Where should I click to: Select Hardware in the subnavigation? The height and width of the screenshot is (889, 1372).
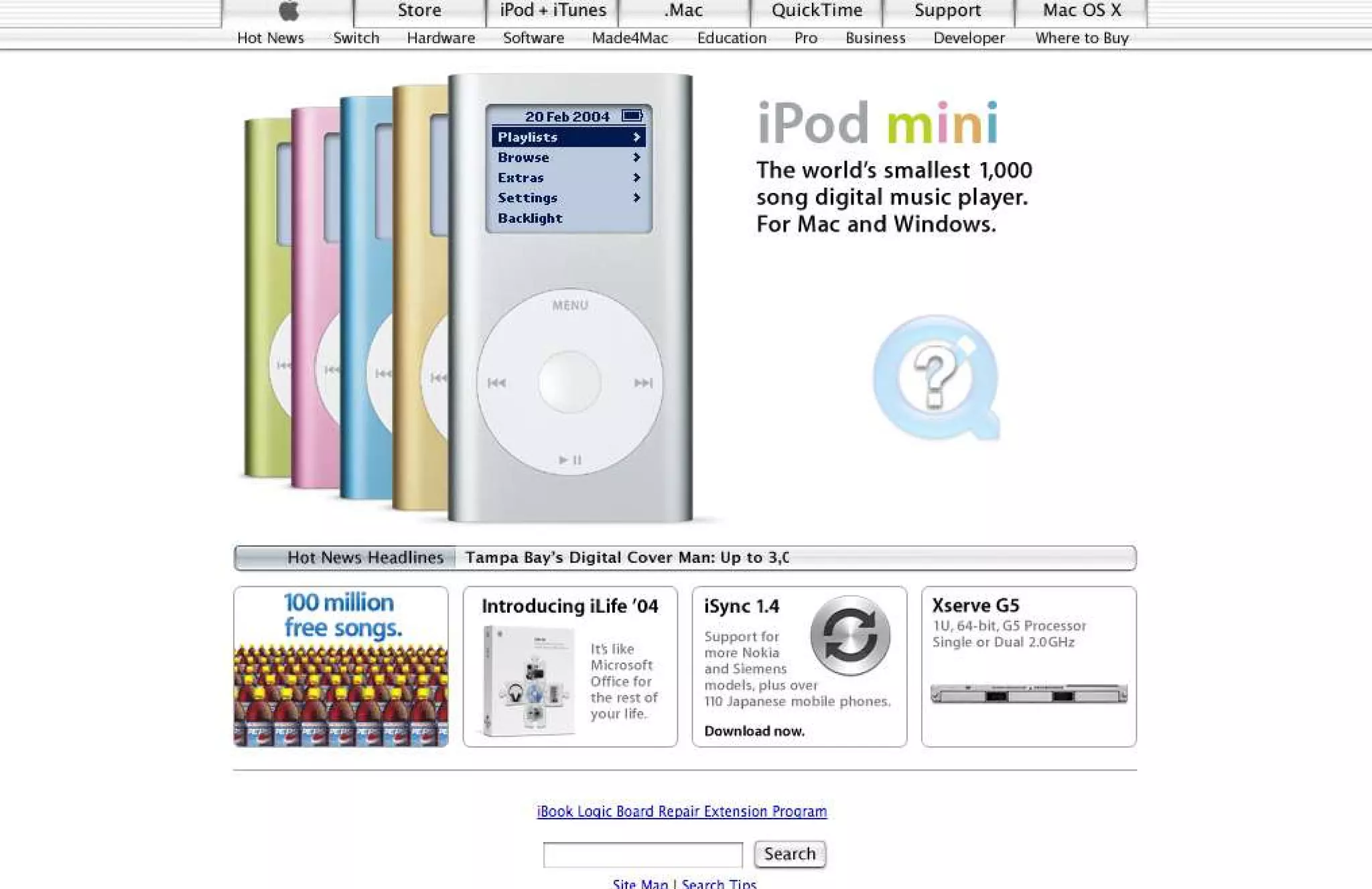pyautogui.click(x=441, y=38)
